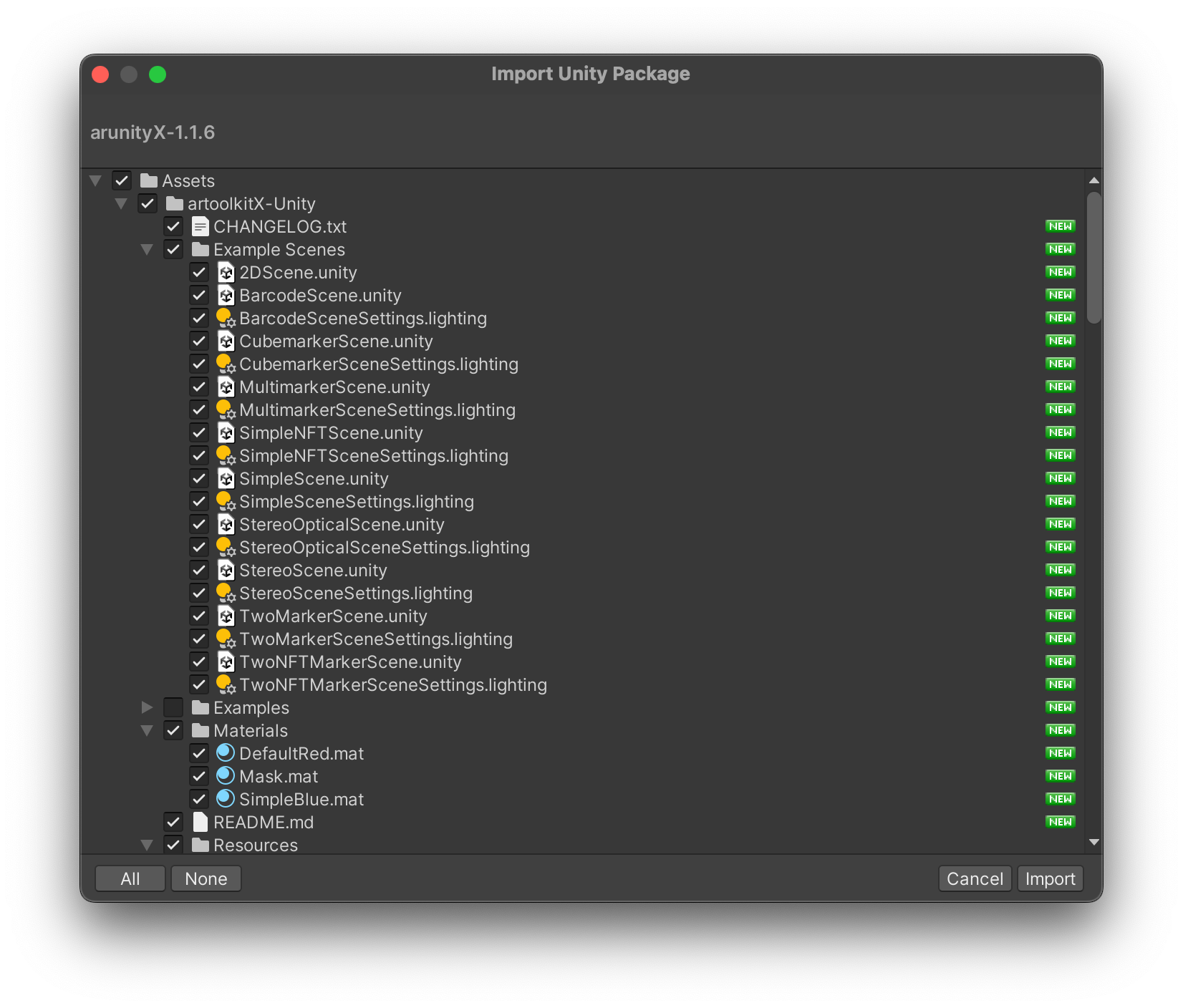The height and width of the screenshot is (1008, 1183).
Task: Uncheck the Assets root checkbox
Action: [122, 180]
